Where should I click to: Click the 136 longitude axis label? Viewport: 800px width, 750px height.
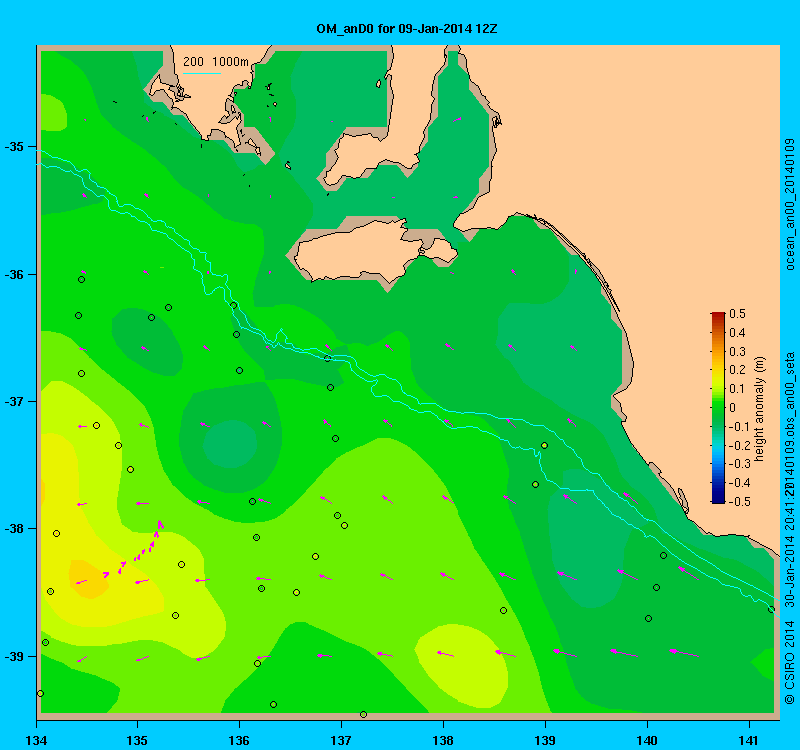239,740
